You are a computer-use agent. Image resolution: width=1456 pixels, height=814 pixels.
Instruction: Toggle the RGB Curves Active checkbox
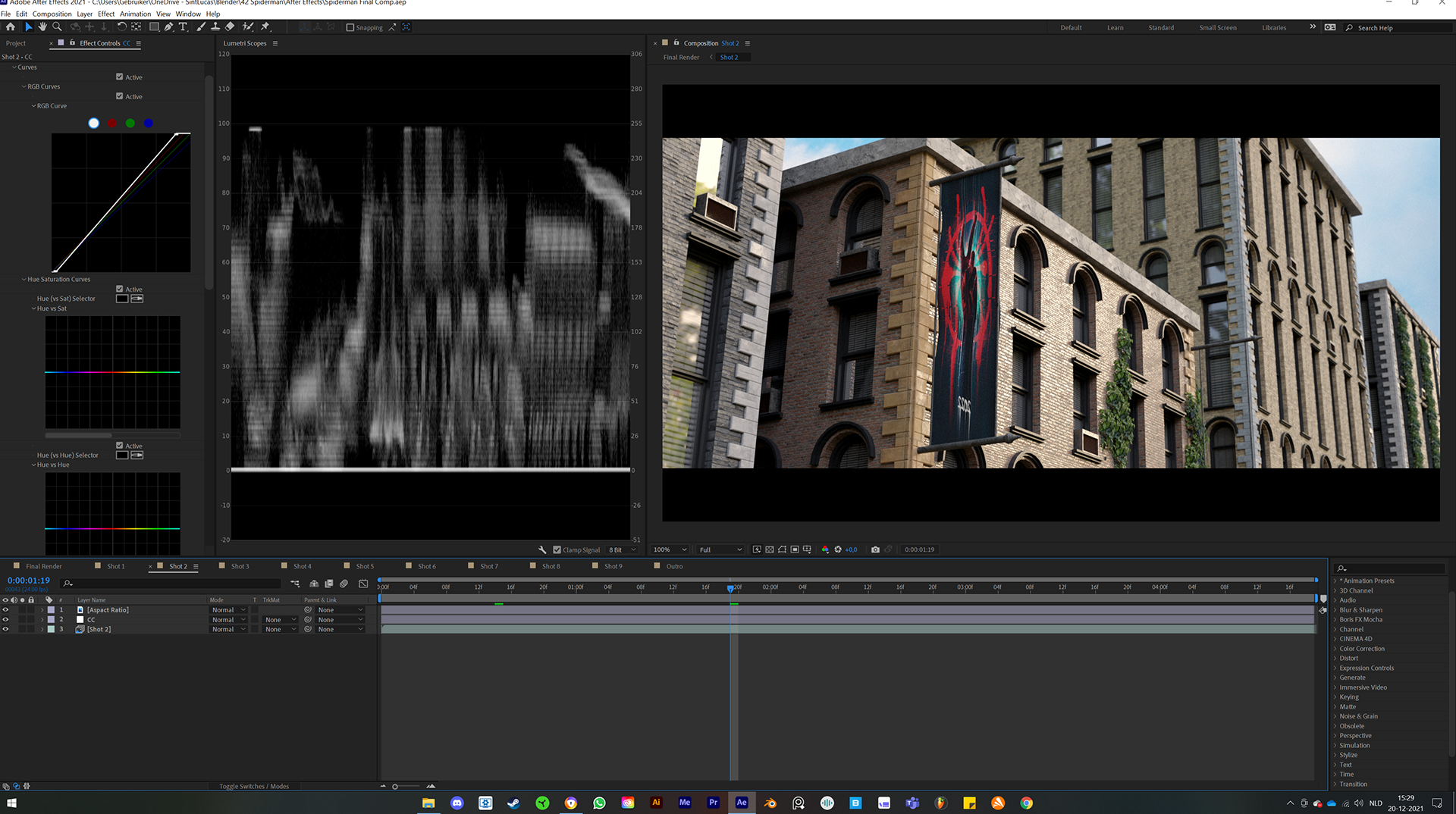120,96
